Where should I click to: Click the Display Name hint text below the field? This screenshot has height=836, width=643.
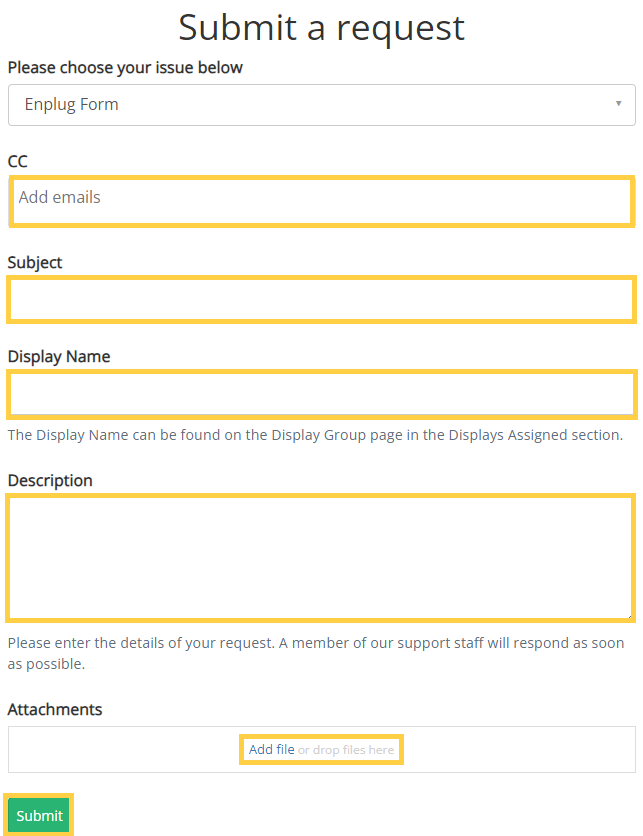(x=315, y=435)
